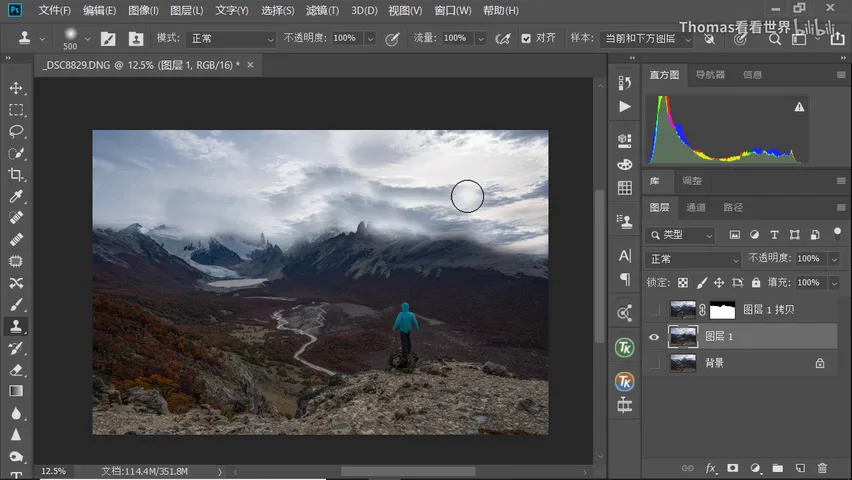Screen dimensions: 852x480
Task: Hide 图层 1 with eye icon
Action: click(x=654, y=337)
